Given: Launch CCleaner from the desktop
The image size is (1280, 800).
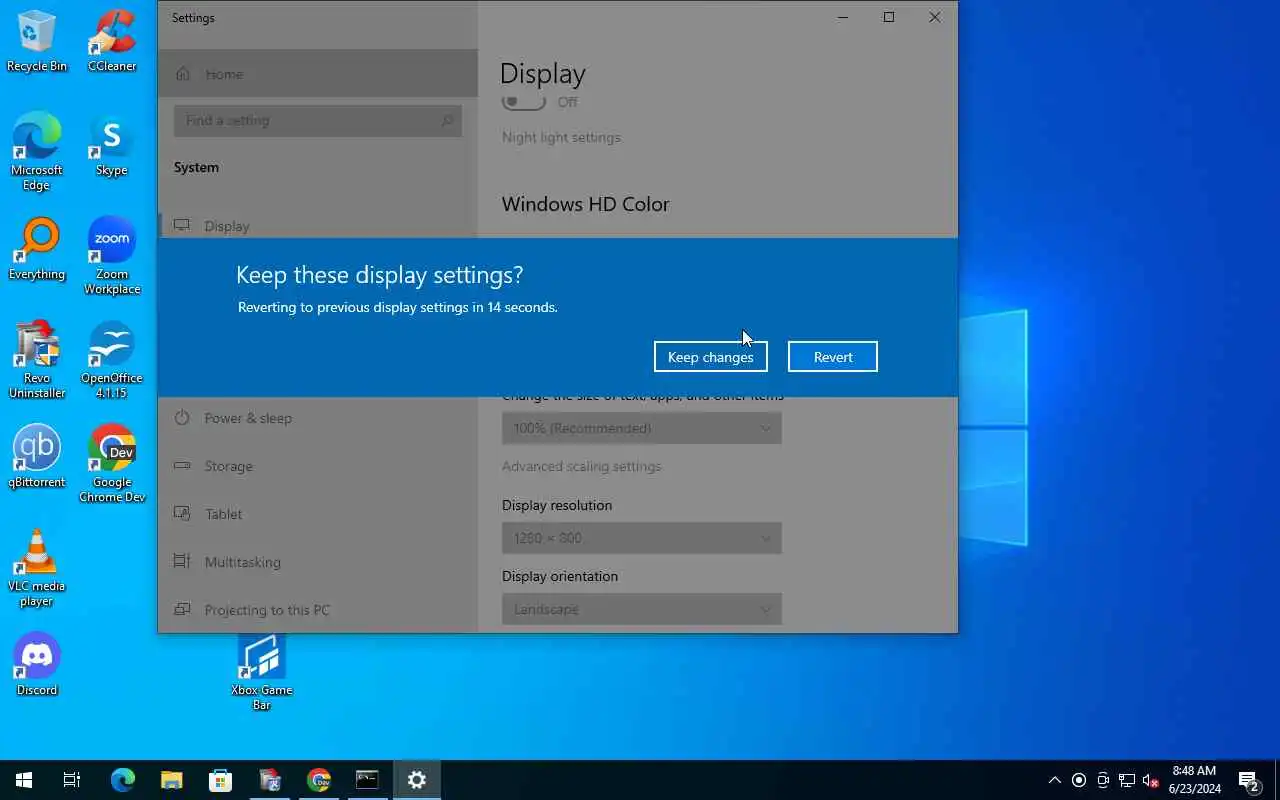Looking at the screenshot, I should pos(112,41).
